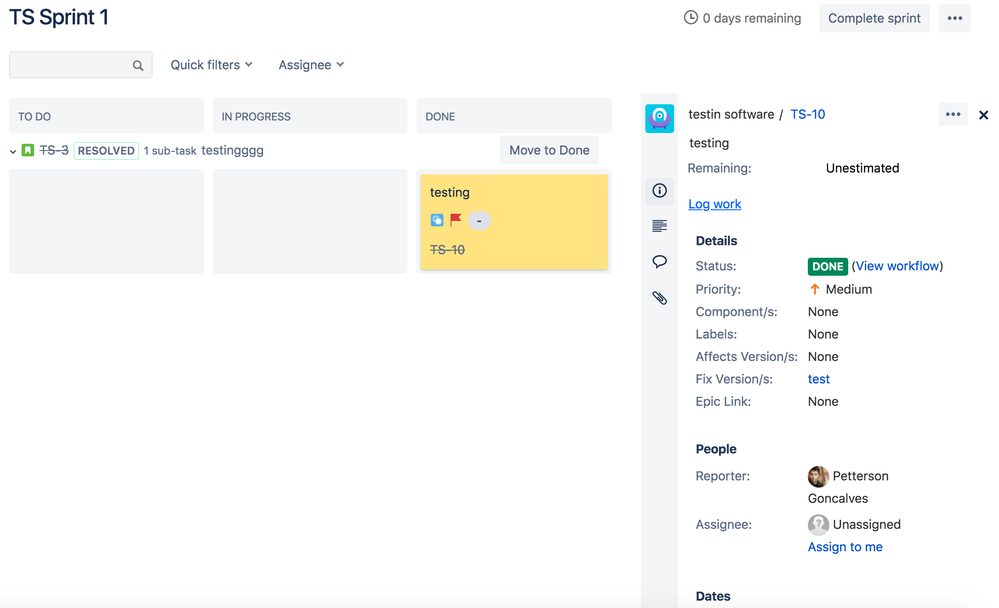Open the issue actions ellipsis menu
Viewport: 999px width, 608px height.
tap(952, 113)
